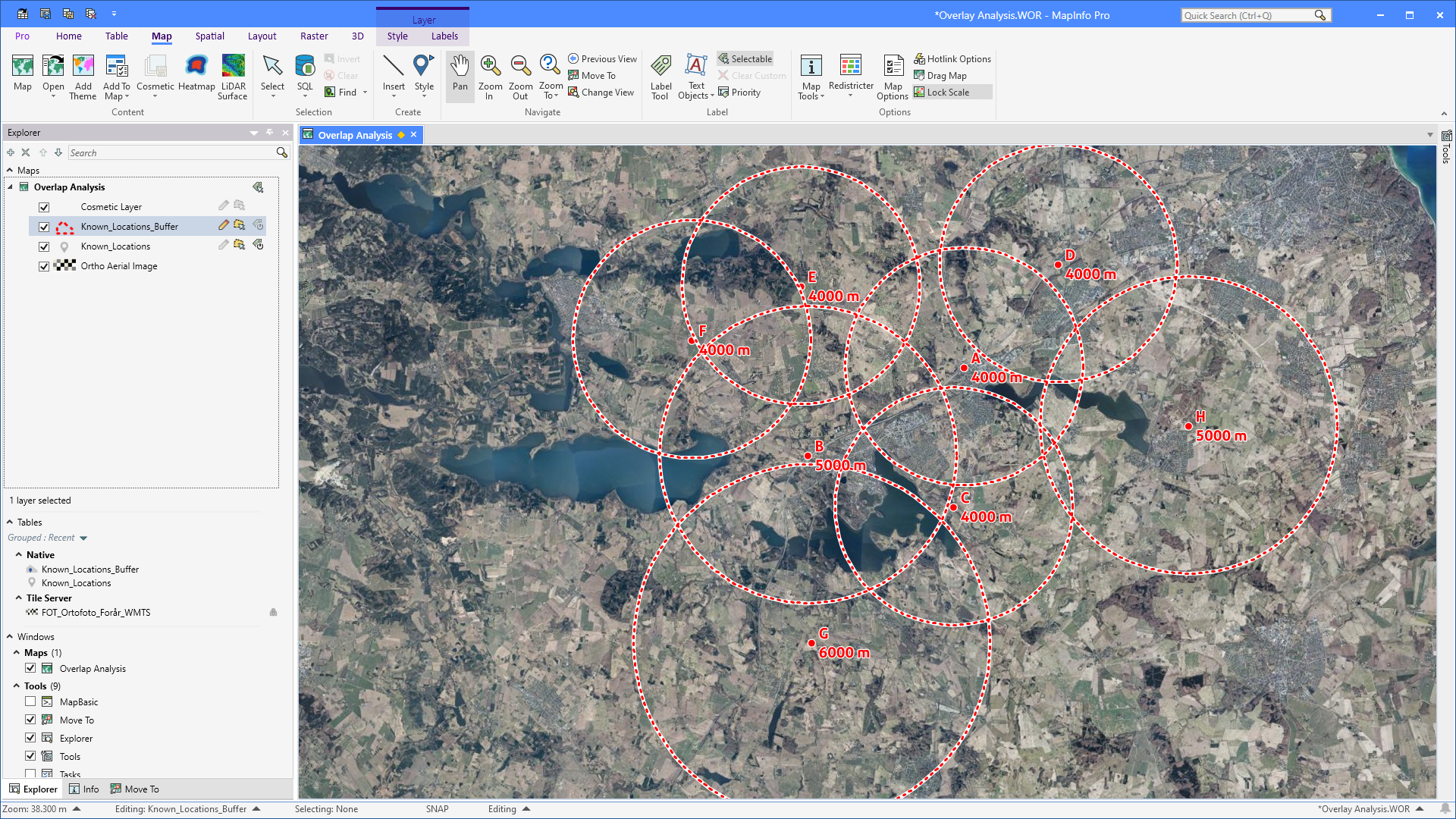Open the Redistricter tool
1456x819 pixels.
(851, 75)
